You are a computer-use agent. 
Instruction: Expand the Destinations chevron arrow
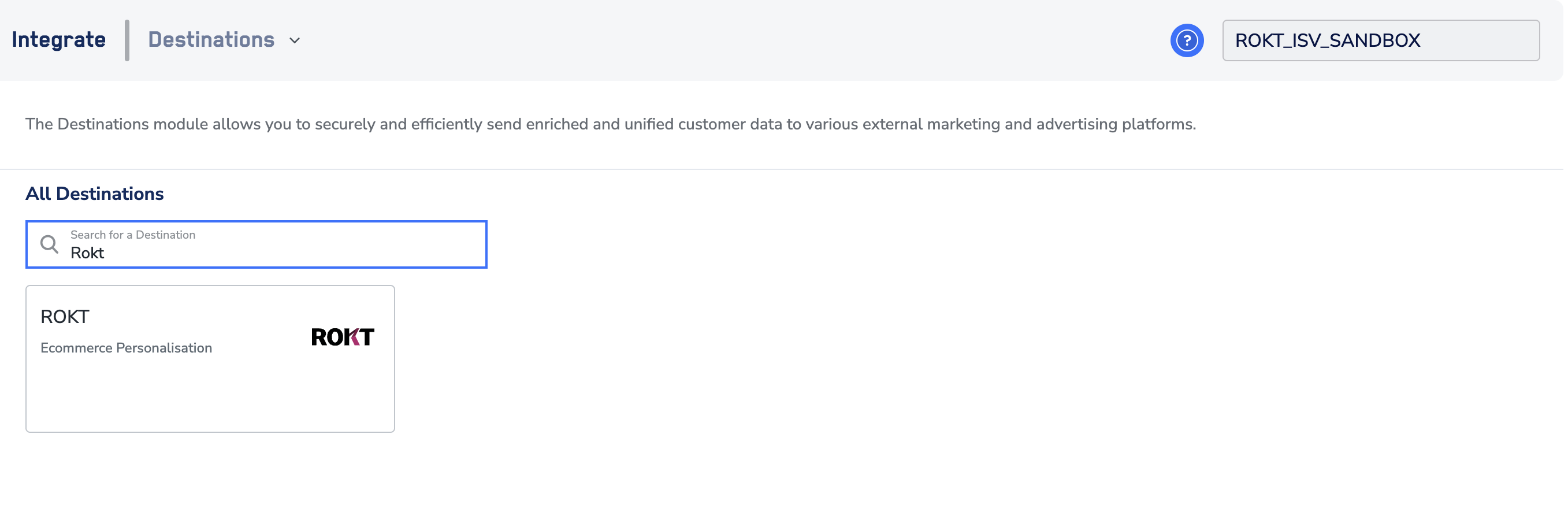[295, 40]
